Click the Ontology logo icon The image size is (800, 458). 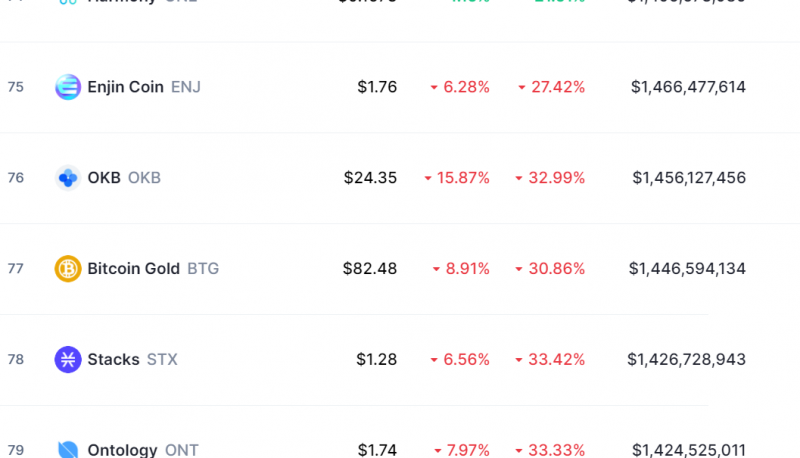point(68,449)
